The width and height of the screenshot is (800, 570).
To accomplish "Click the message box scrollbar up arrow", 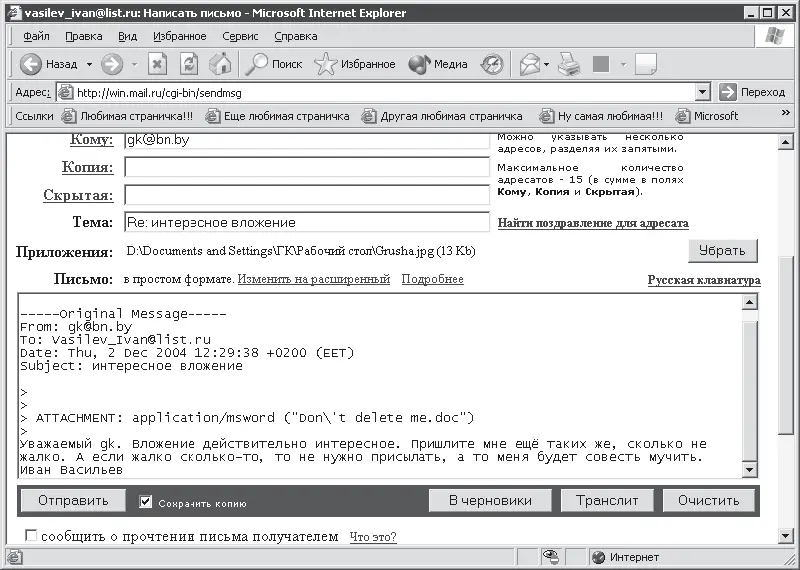I will (x=749, y=302).
